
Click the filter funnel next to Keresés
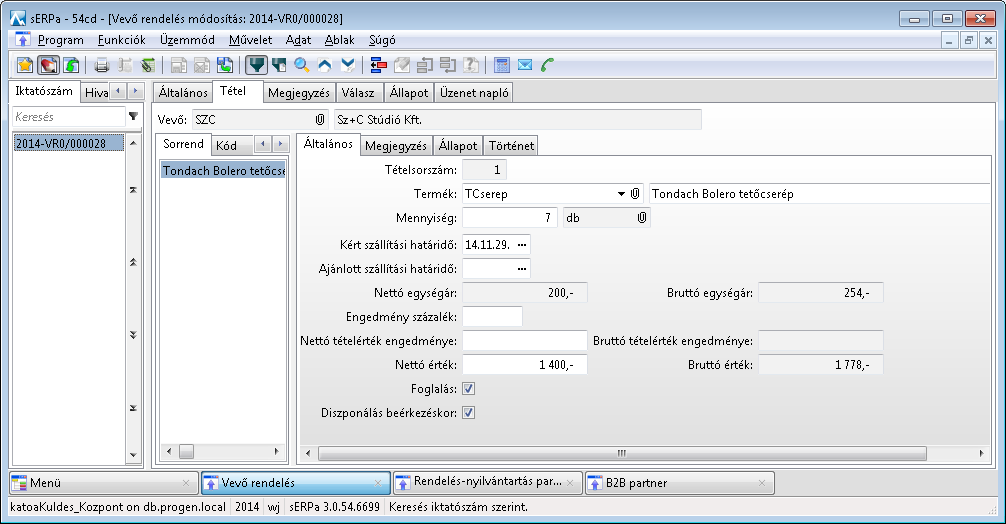[x=133, y=117]
